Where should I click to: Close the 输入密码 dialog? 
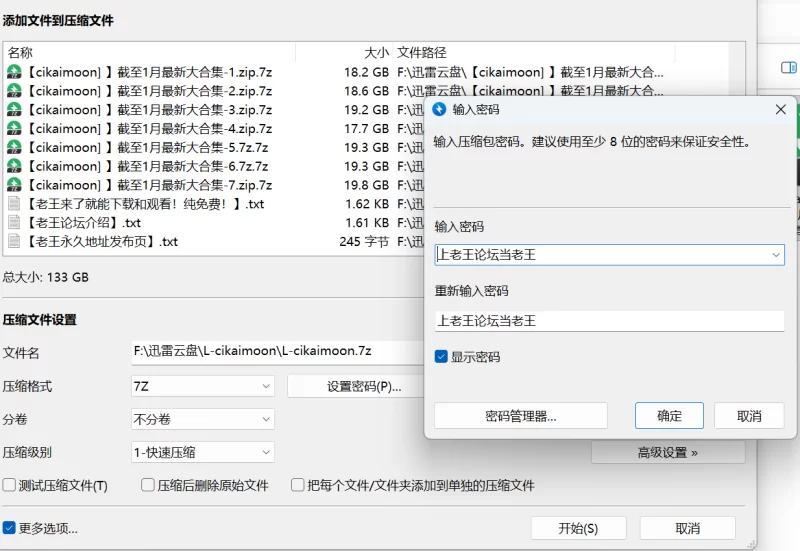tap(781, 109)
